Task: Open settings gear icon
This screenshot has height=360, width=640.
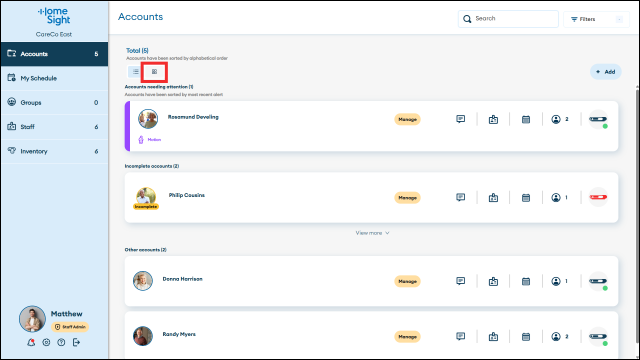Action: pos(46,342)
